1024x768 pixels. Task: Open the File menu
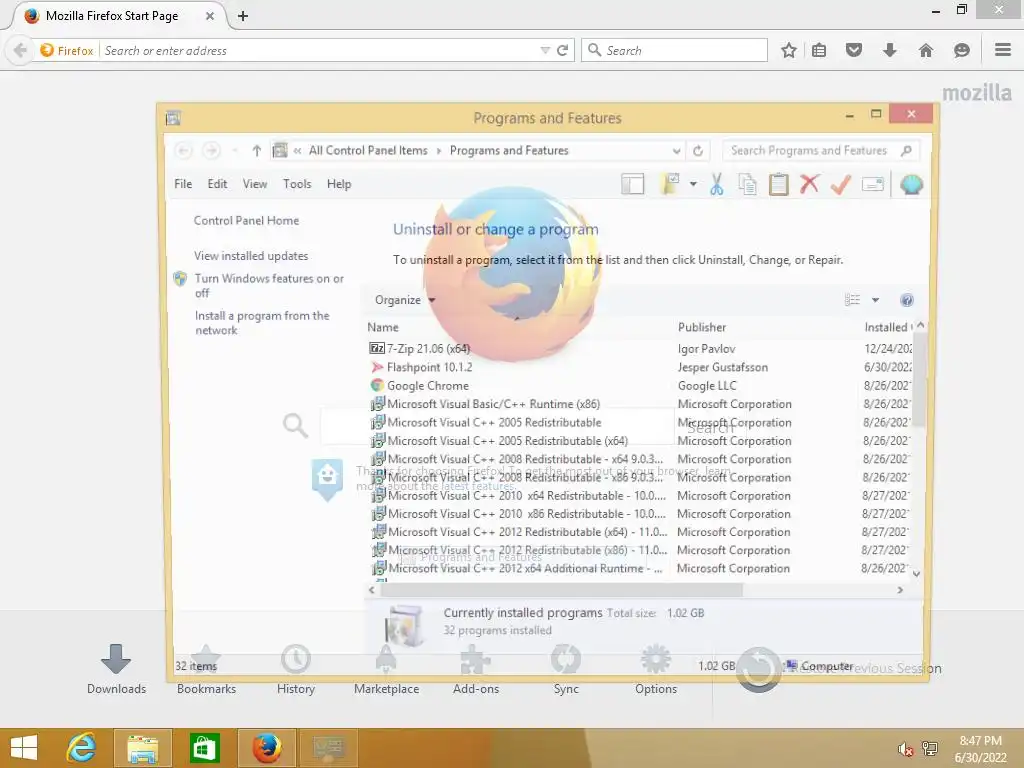pos(183,184)
